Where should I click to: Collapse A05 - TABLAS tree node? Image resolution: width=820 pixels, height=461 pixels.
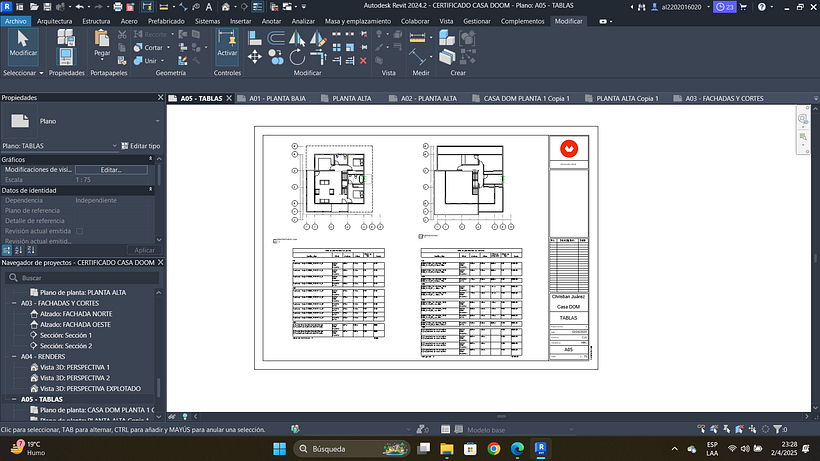(15, 399)
